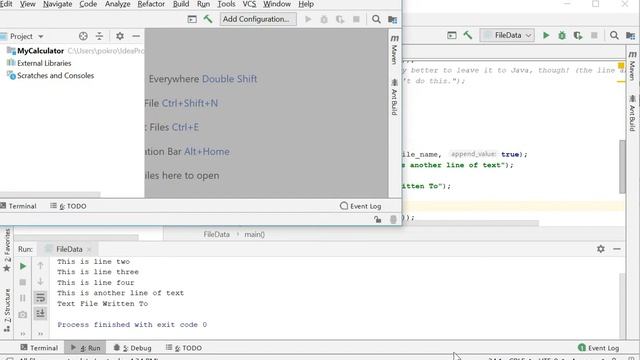This screenshot has width=640, height=360.
Task: Select External Libraries in the project tree
Action: click(44, 63)
